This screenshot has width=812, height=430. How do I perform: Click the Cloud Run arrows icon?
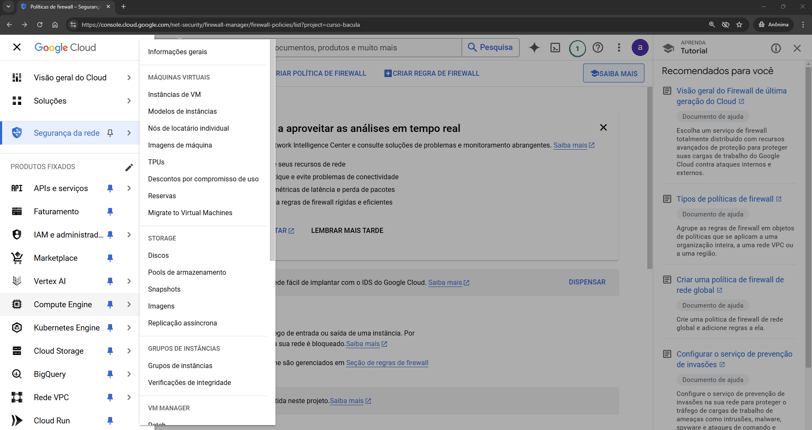click(x=17, y=420)
